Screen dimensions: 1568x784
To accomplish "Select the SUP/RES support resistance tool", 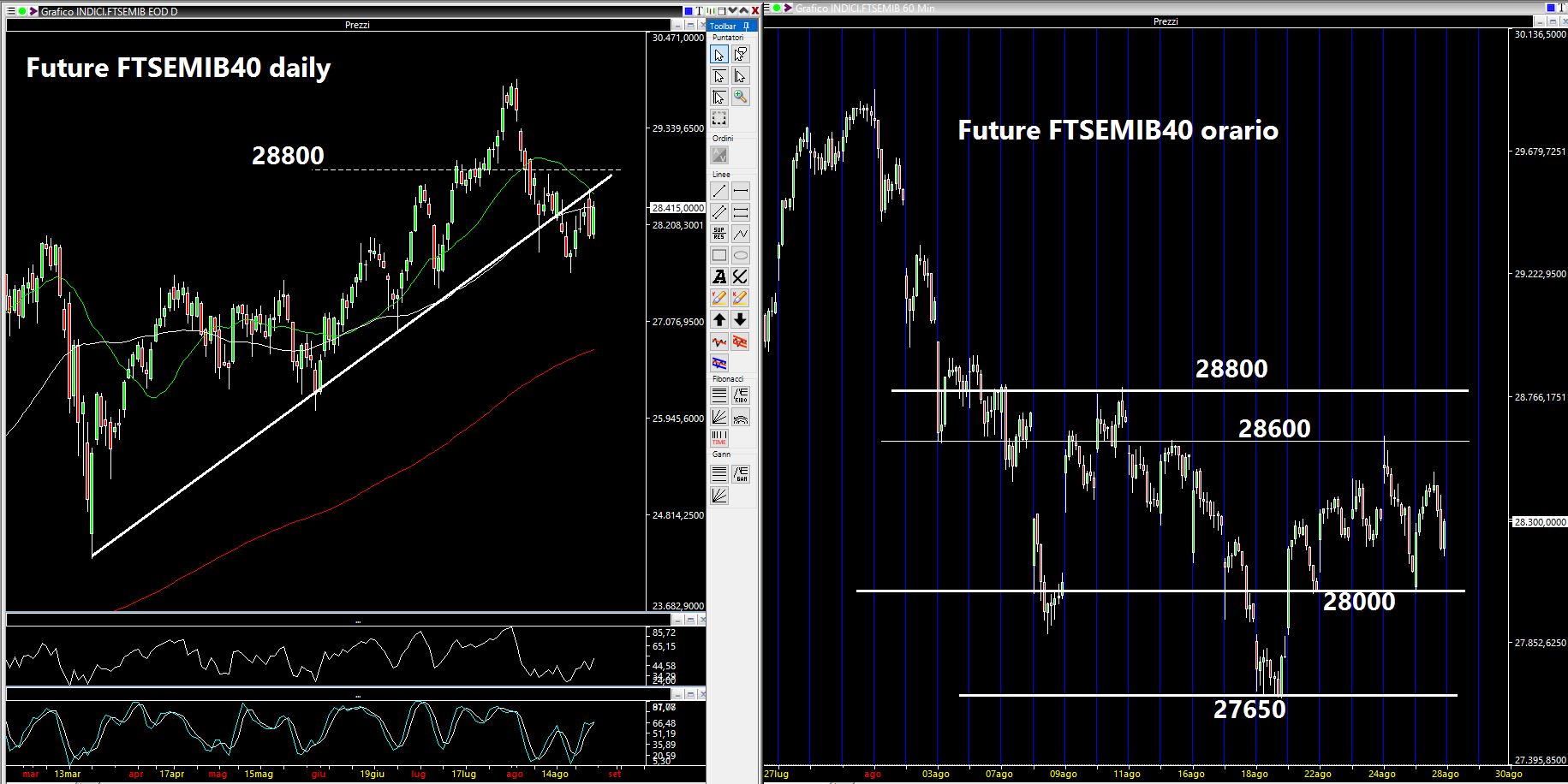I will point(719,234).
